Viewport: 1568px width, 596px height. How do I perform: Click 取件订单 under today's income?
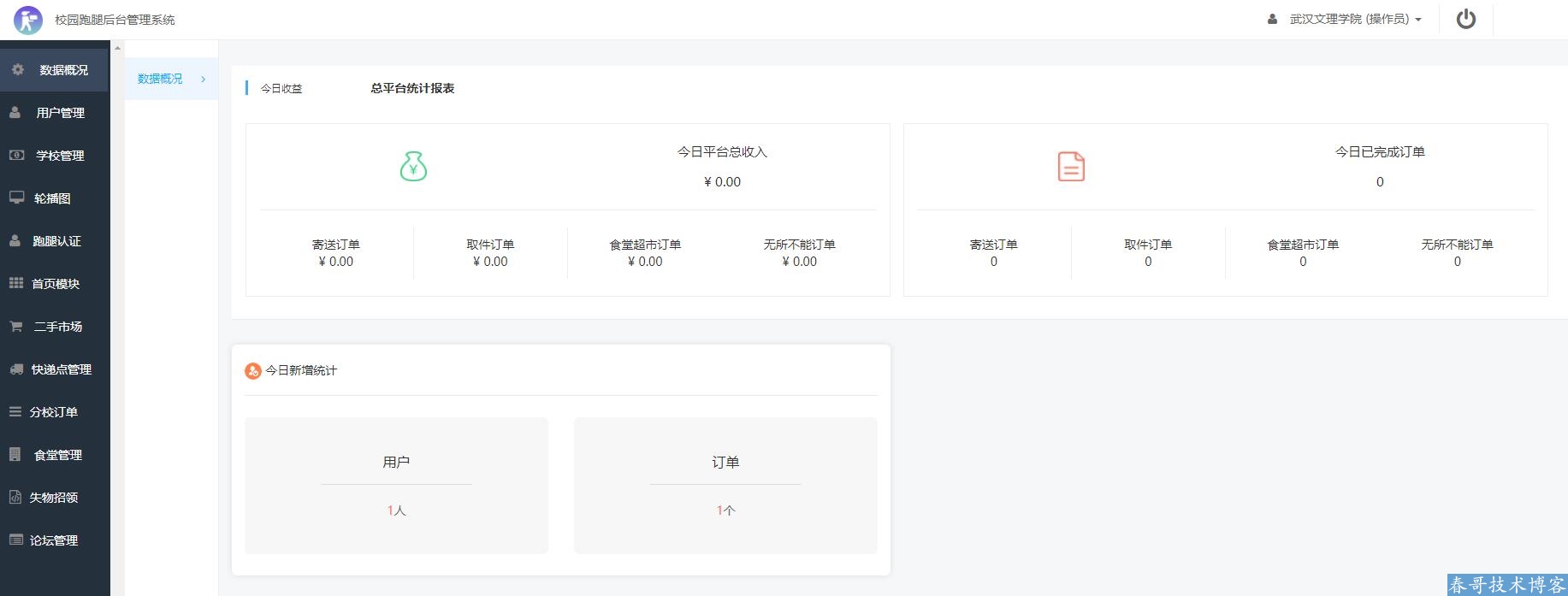pos(490,245)
